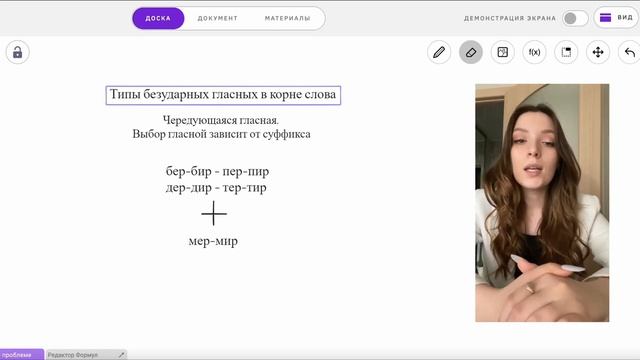Undo the last action arrow
The height and width of the screenshot is (360, 640).
pyautogui.click(x=629, y=52)
